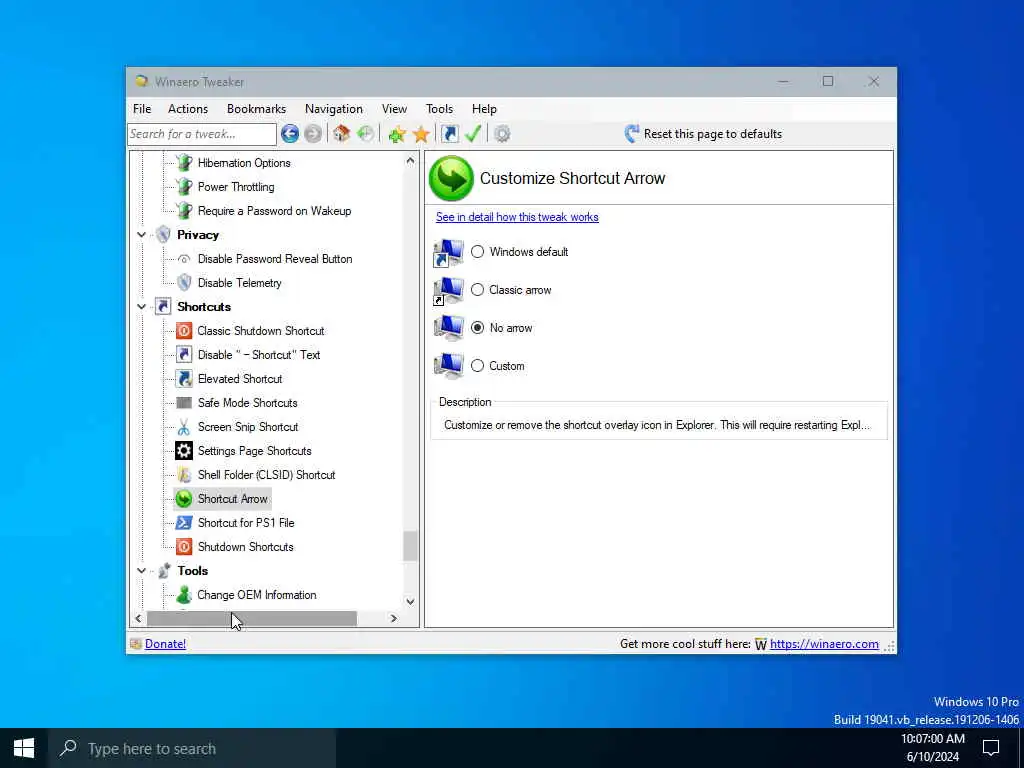Screen dimensions: 1024x768
Task: Click the Disable Telemetry shield icon
Action: pyautogui.click(x=185, y=283)
